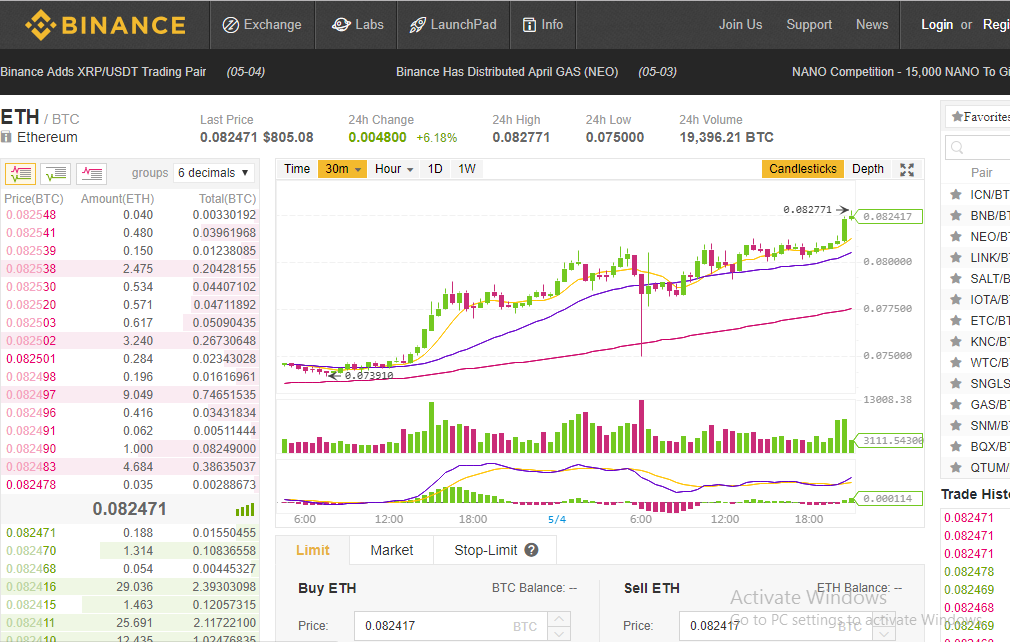Click the Favorites filter button
The width and height of the screenshot is (1010, 642).
pyautogui.click(x=980, y=117)
